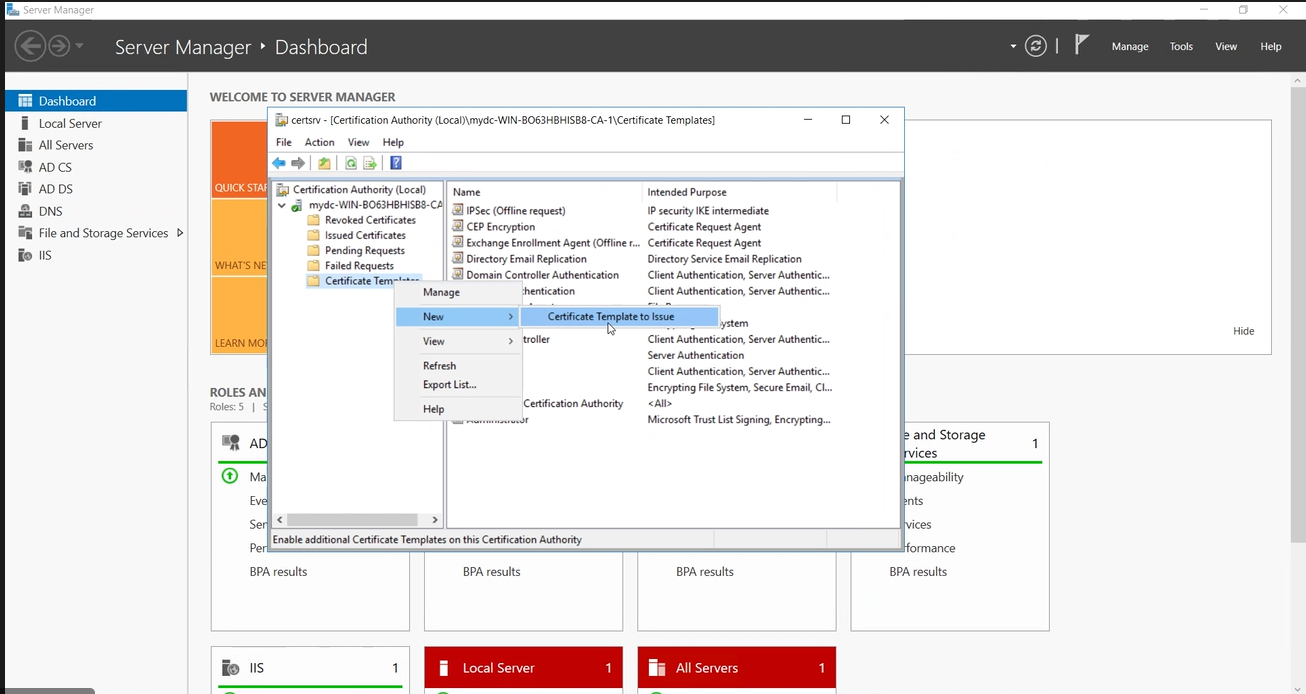Image resolution: width=1306 pixels, height=694 pixels.
Task: Open the Help menu in certsrv menubar
Action: tap(393, 142)
